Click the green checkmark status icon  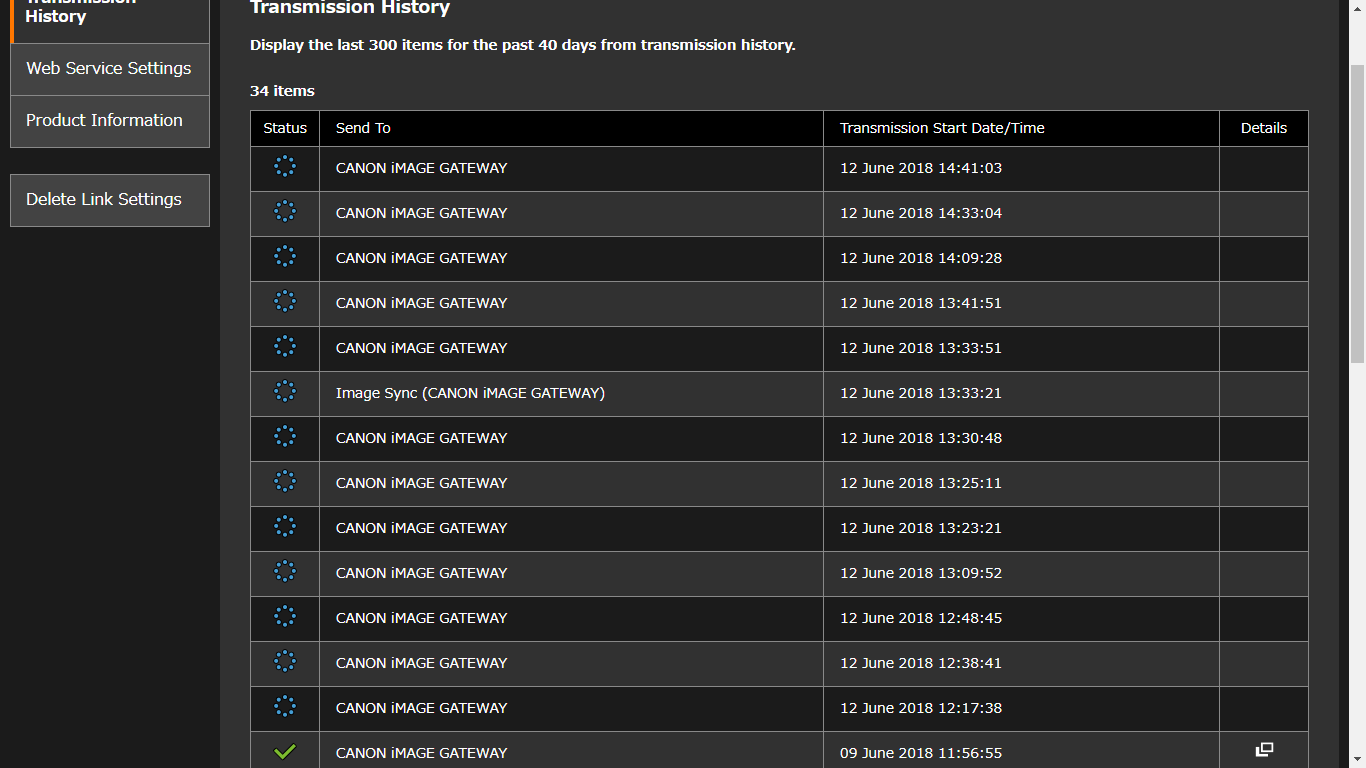pyautogui.click(x=285, y=752)
